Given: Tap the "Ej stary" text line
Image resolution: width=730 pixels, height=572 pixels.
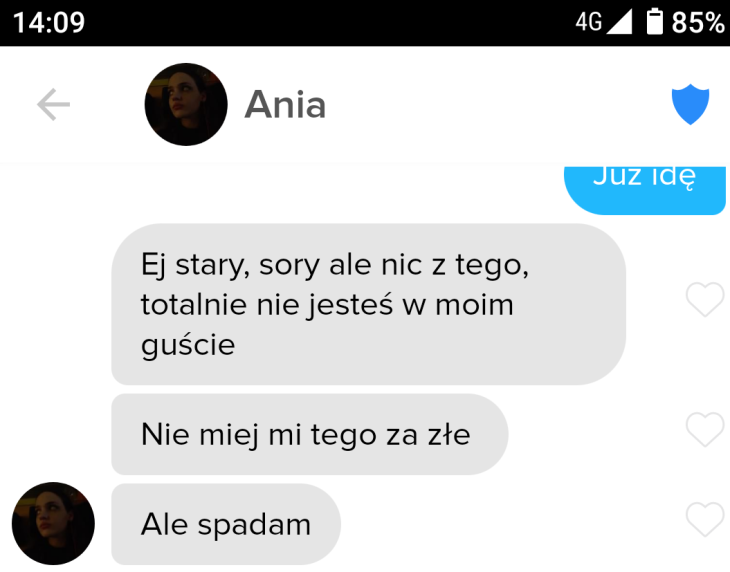Looking at the screenshot, I should pos(335,265).
